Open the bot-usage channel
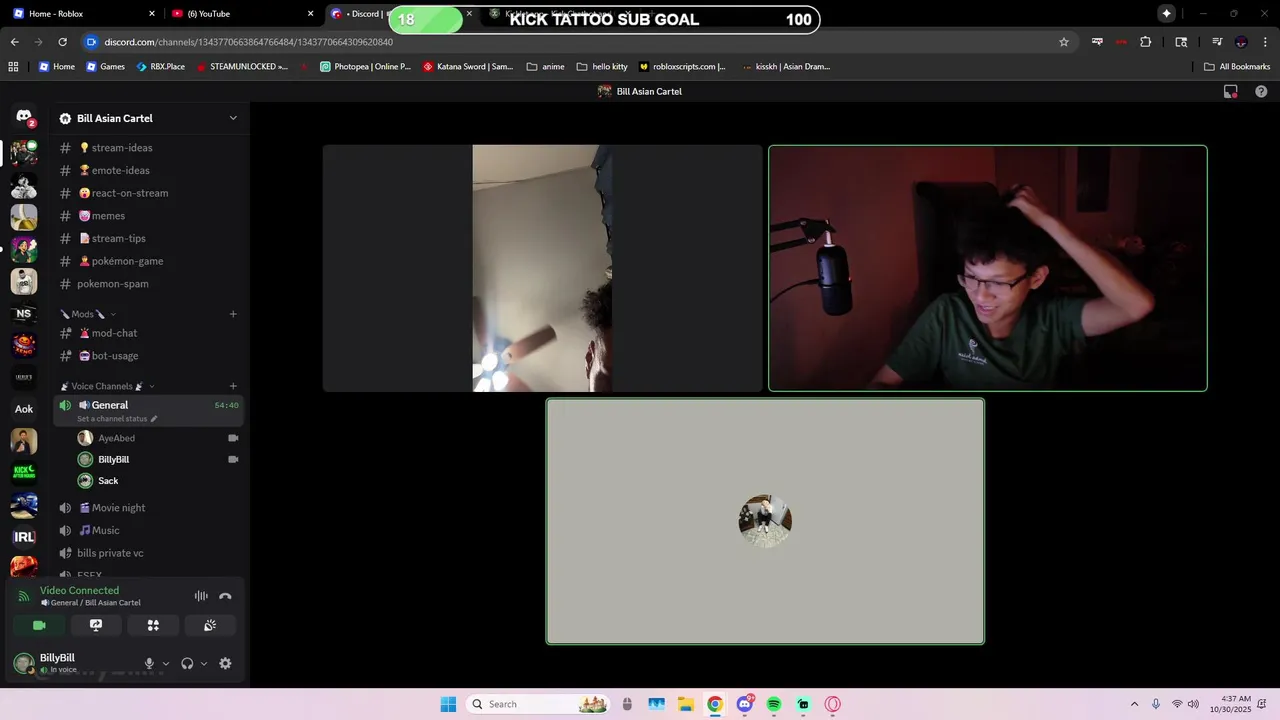 pos(147,356)
